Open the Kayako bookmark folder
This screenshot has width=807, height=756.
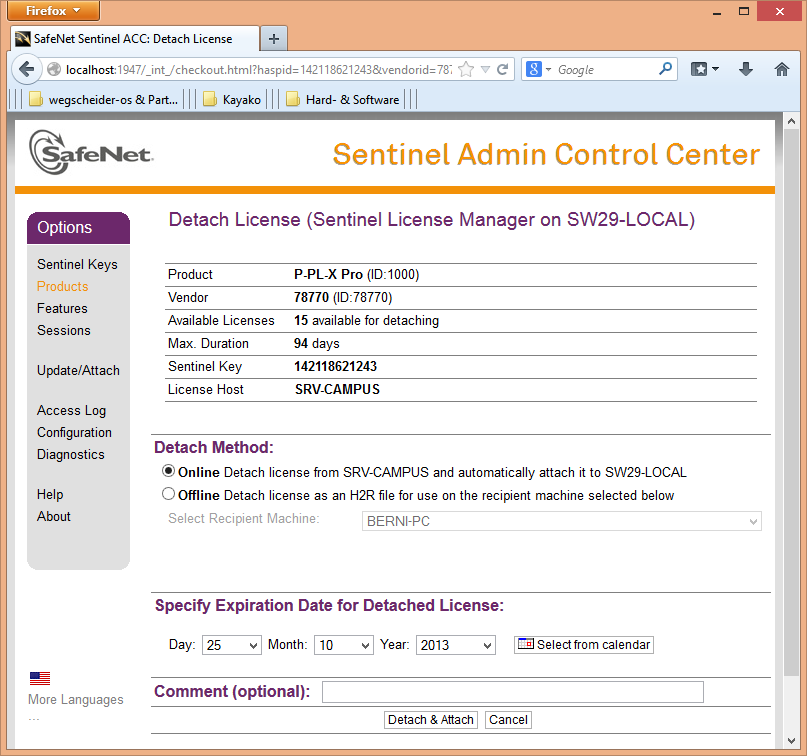(232, 99)
